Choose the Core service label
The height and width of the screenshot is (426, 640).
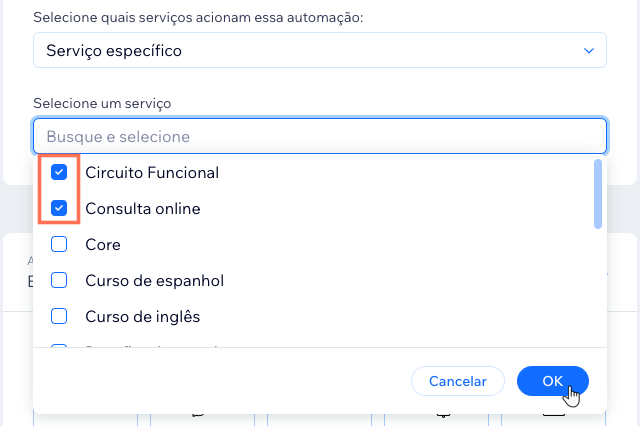click(103, 245)
